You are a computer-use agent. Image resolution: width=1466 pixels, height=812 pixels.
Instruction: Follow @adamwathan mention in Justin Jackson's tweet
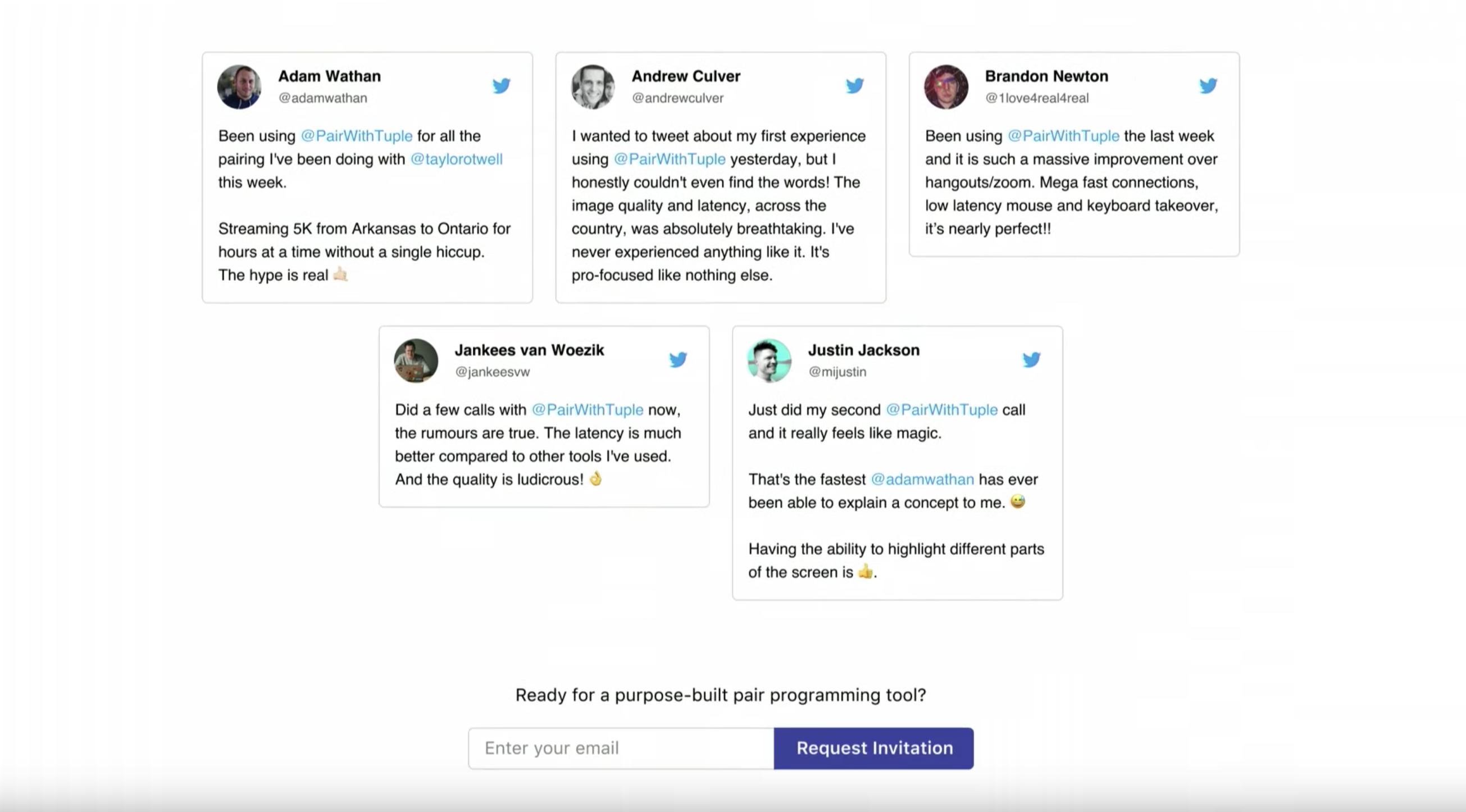922,480
